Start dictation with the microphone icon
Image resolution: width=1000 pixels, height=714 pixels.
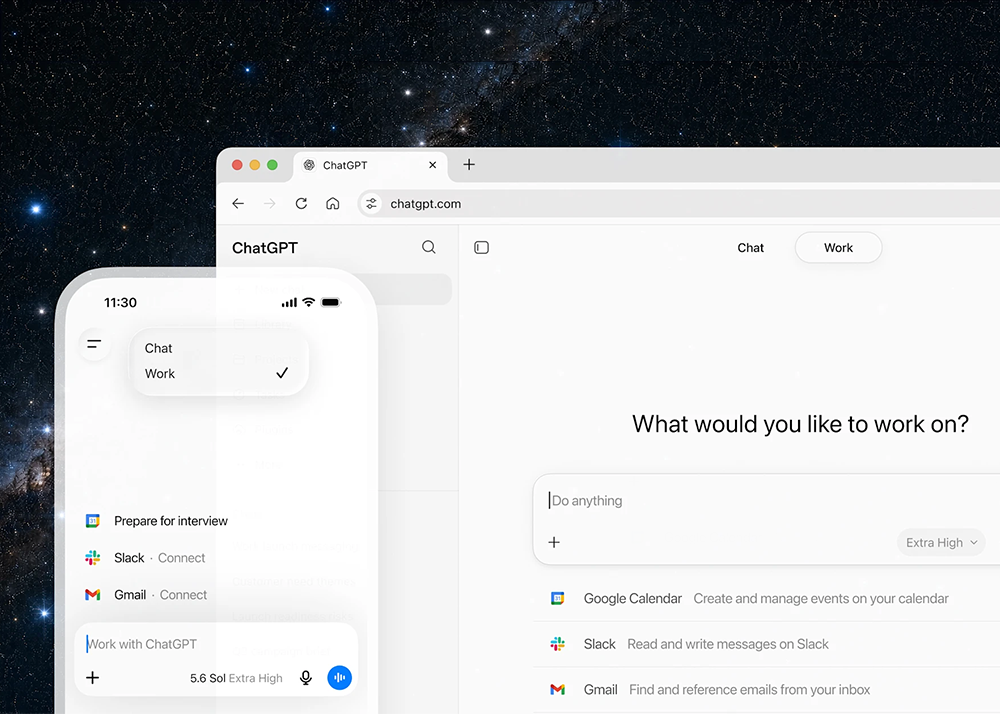pos(306,678)
